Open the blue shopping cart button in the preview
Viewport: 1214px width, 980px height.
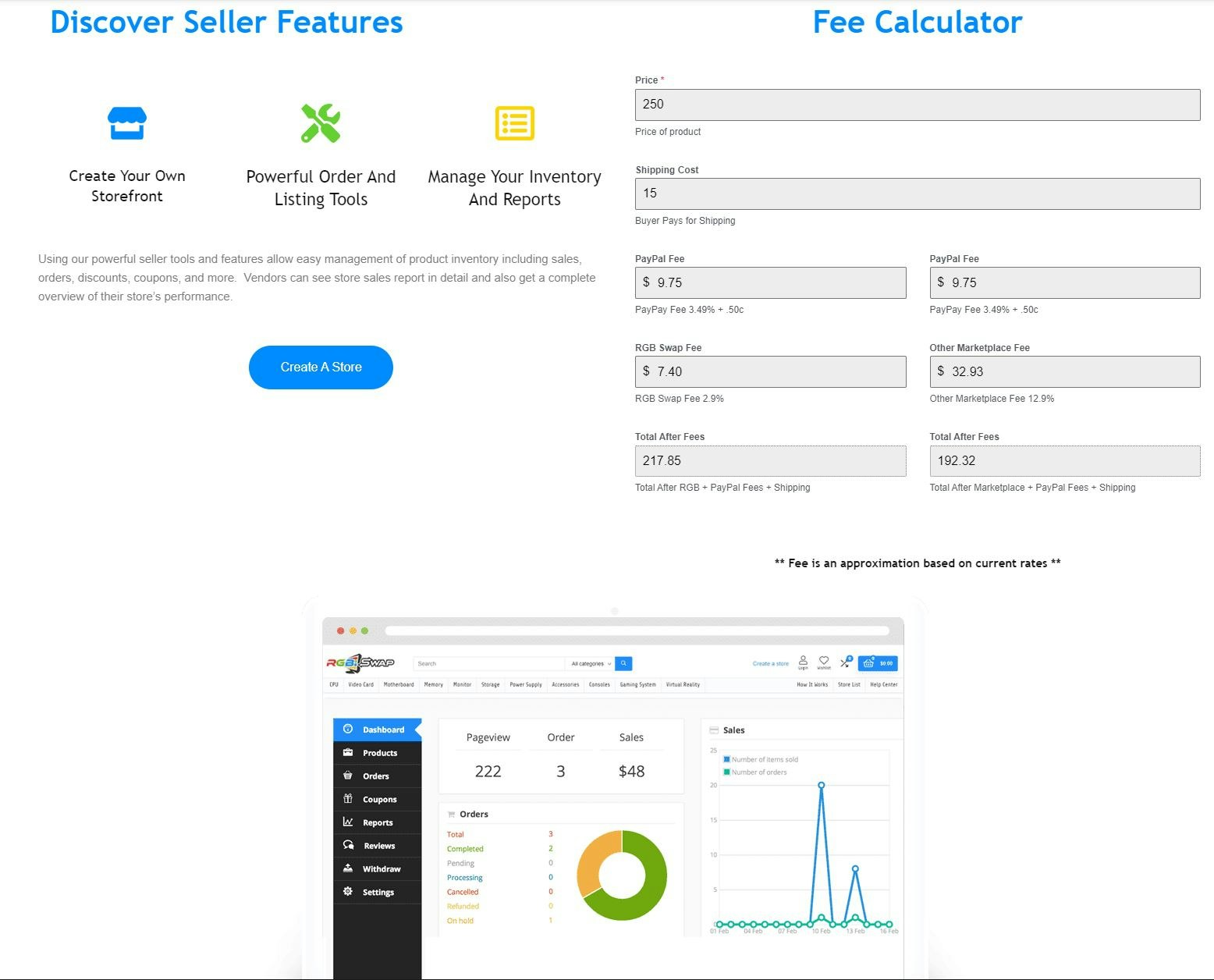878,663
